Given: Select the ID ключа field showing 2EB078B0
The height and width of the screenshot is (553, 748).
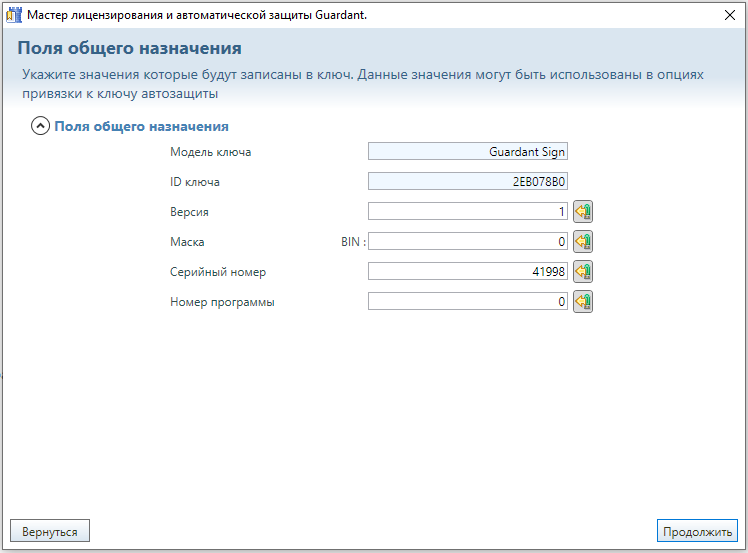Looking at the screenshot, I should [467, 182].
